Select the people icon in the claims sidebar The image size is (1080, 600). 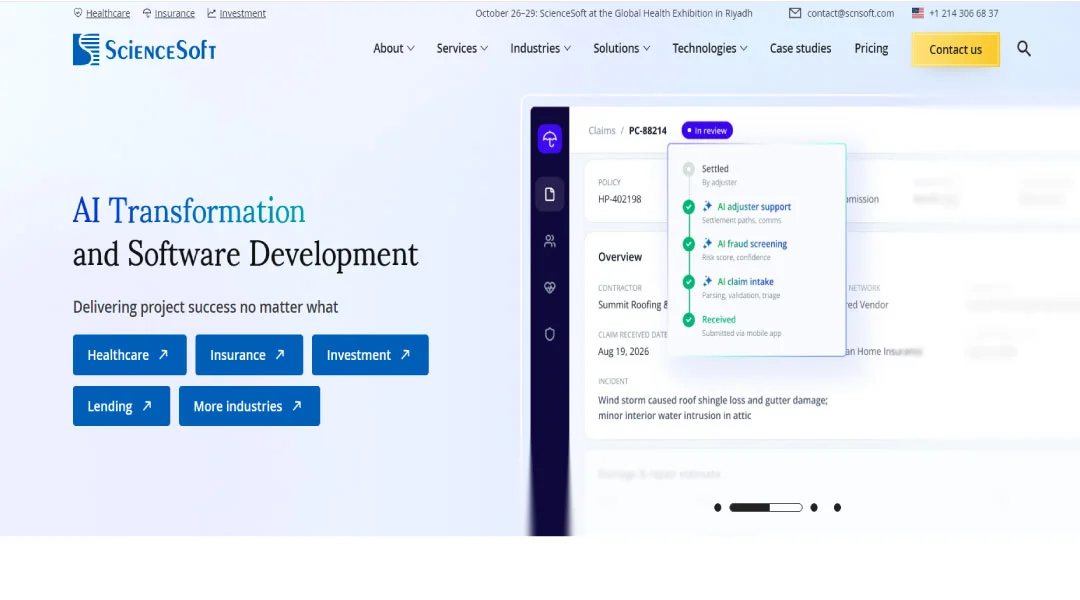click(550, 241)
